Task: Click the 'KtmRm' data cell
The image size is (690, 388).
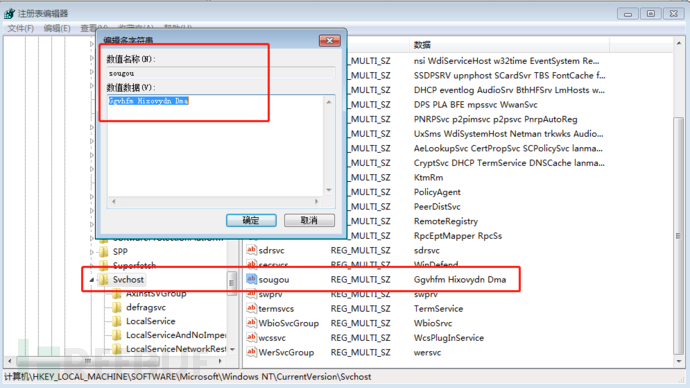Action: point(428,177)
